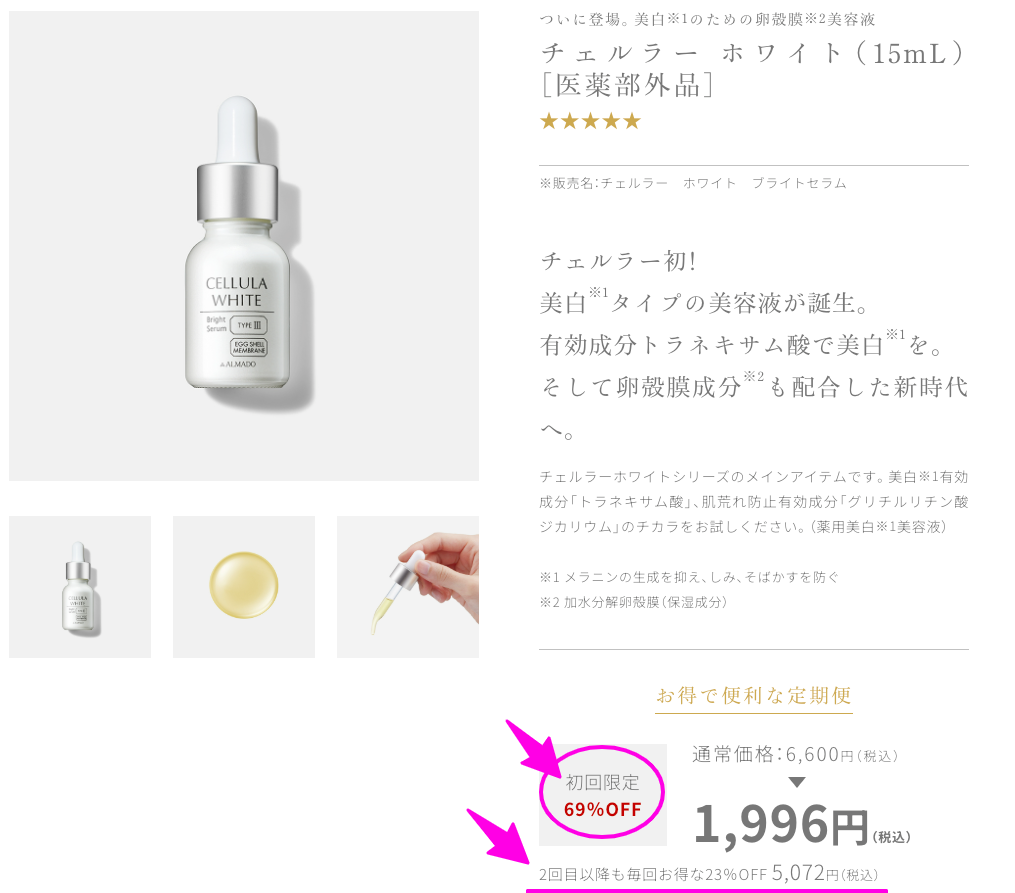
Task: Select the hand holding dropper thumbnail
Action: [x=408, y=587]
